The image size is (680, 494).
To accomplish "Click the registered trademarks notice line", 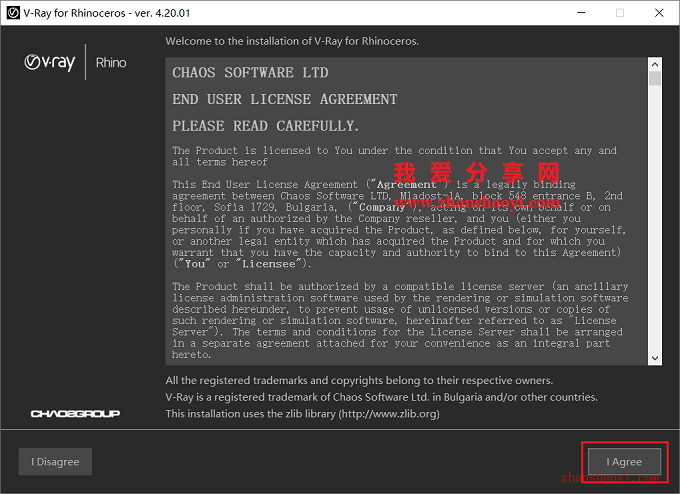I will (359, 380).
